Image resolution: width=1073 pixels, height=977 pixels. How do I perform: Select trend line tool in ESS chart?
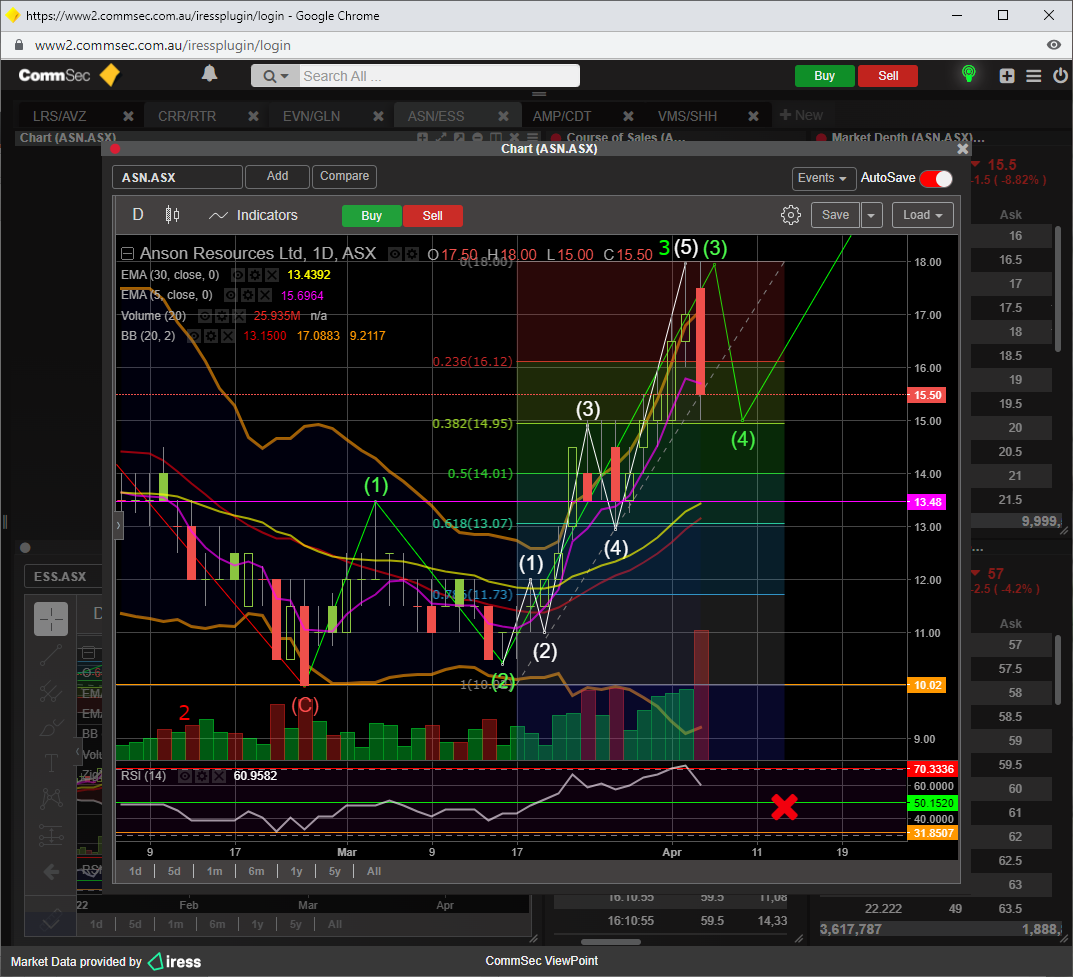[x=51, y=655]
